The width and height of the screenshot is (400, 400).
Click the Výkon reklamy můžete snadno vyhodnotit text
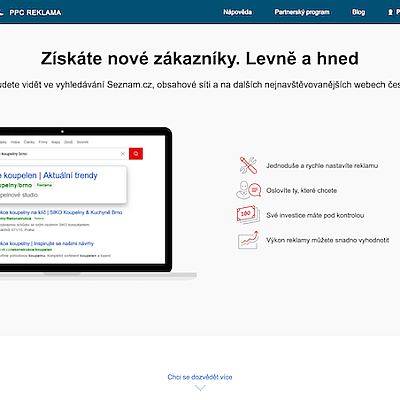coord(328,240)
